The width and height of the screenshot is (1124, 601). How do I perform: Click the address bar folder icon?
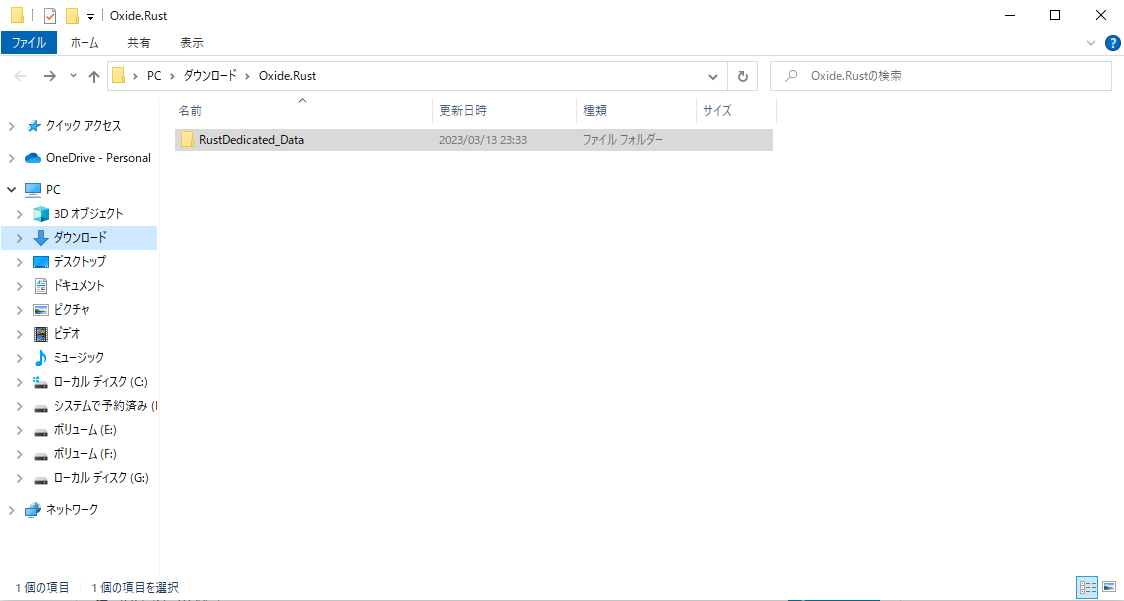119,76
